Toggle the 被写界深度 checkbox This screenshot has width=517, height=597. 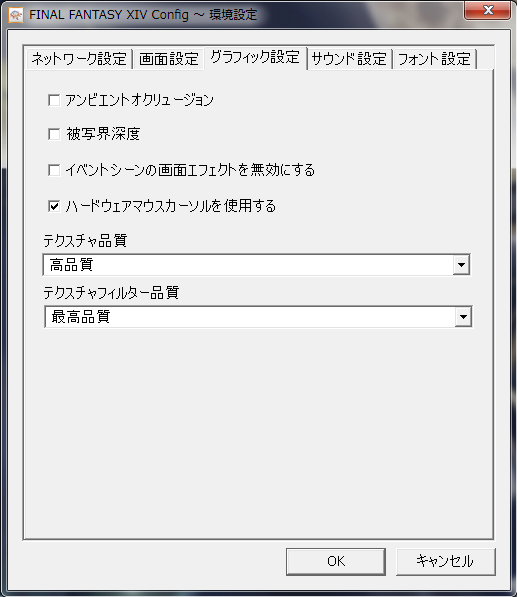(54, 134)
